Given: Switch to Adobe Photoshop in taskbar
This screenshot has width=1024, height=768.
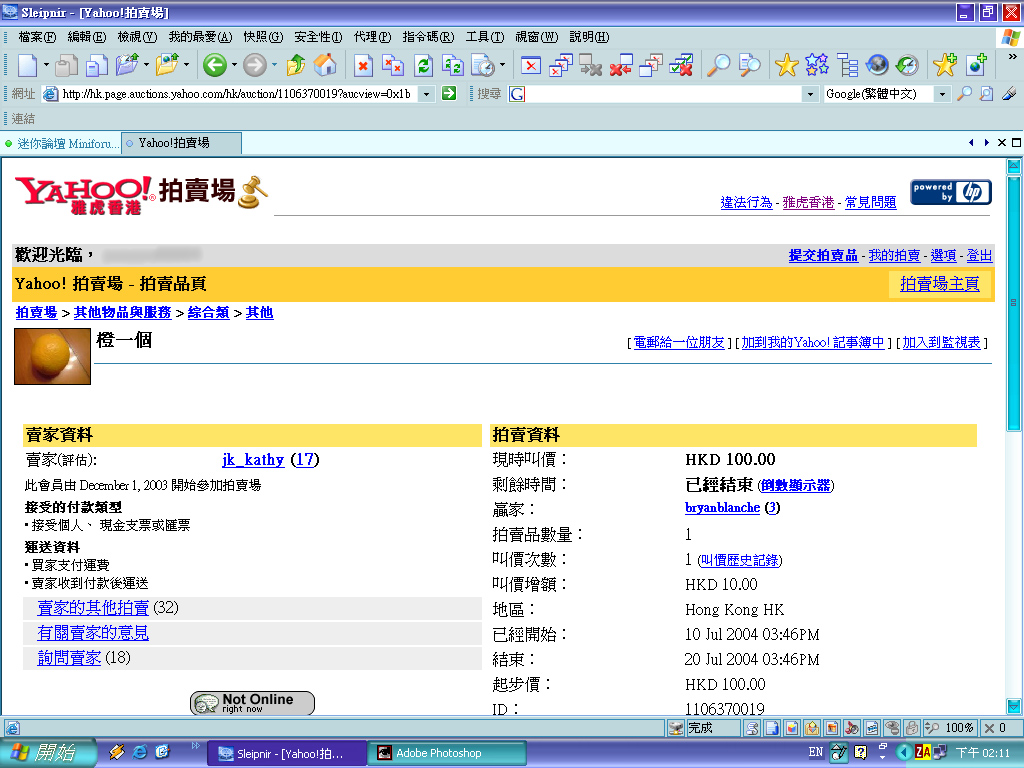Looking at the screenshot, I should (x=447, y=753).
